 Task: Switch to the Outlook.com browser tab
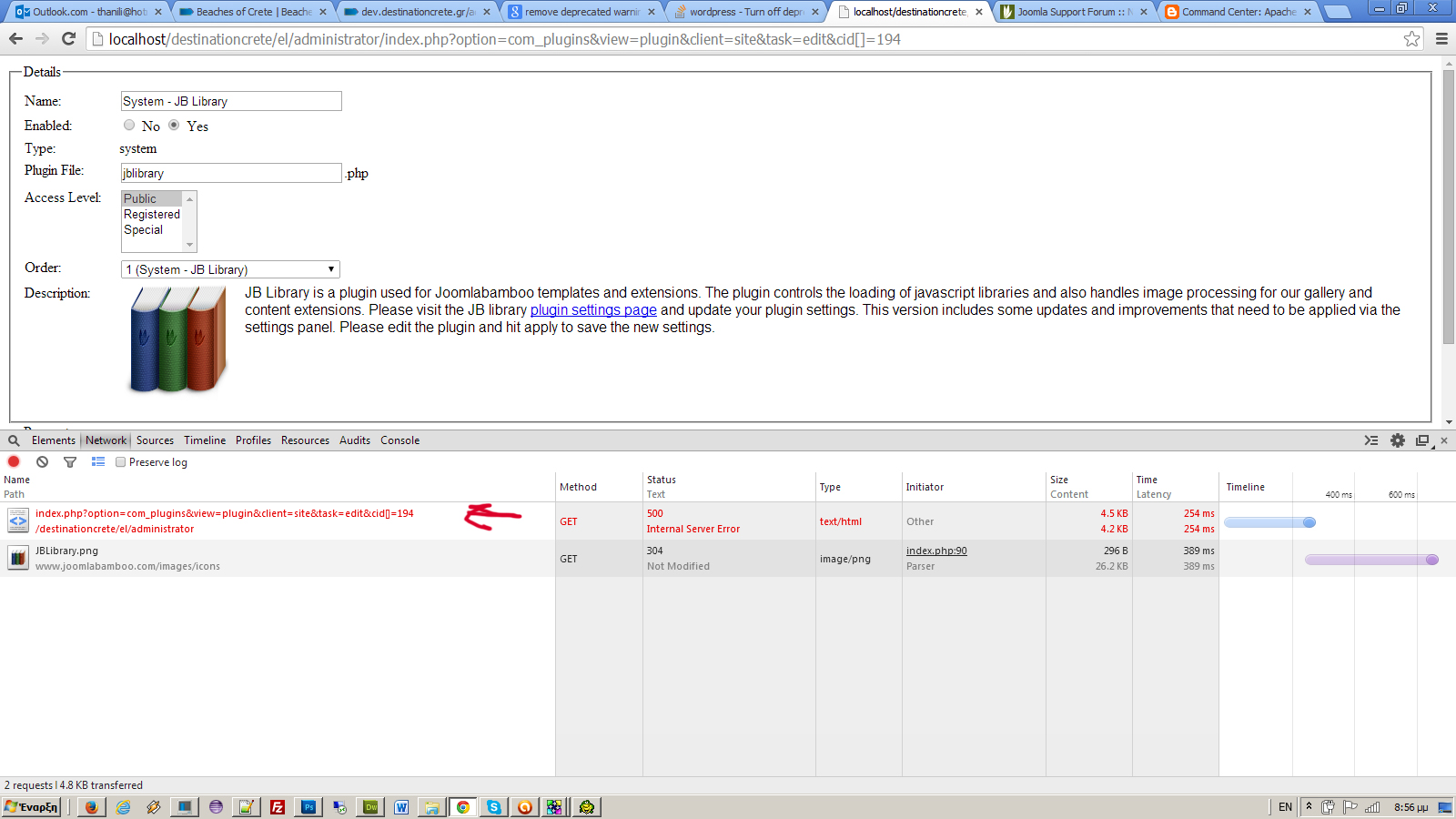tap(88, 12)
